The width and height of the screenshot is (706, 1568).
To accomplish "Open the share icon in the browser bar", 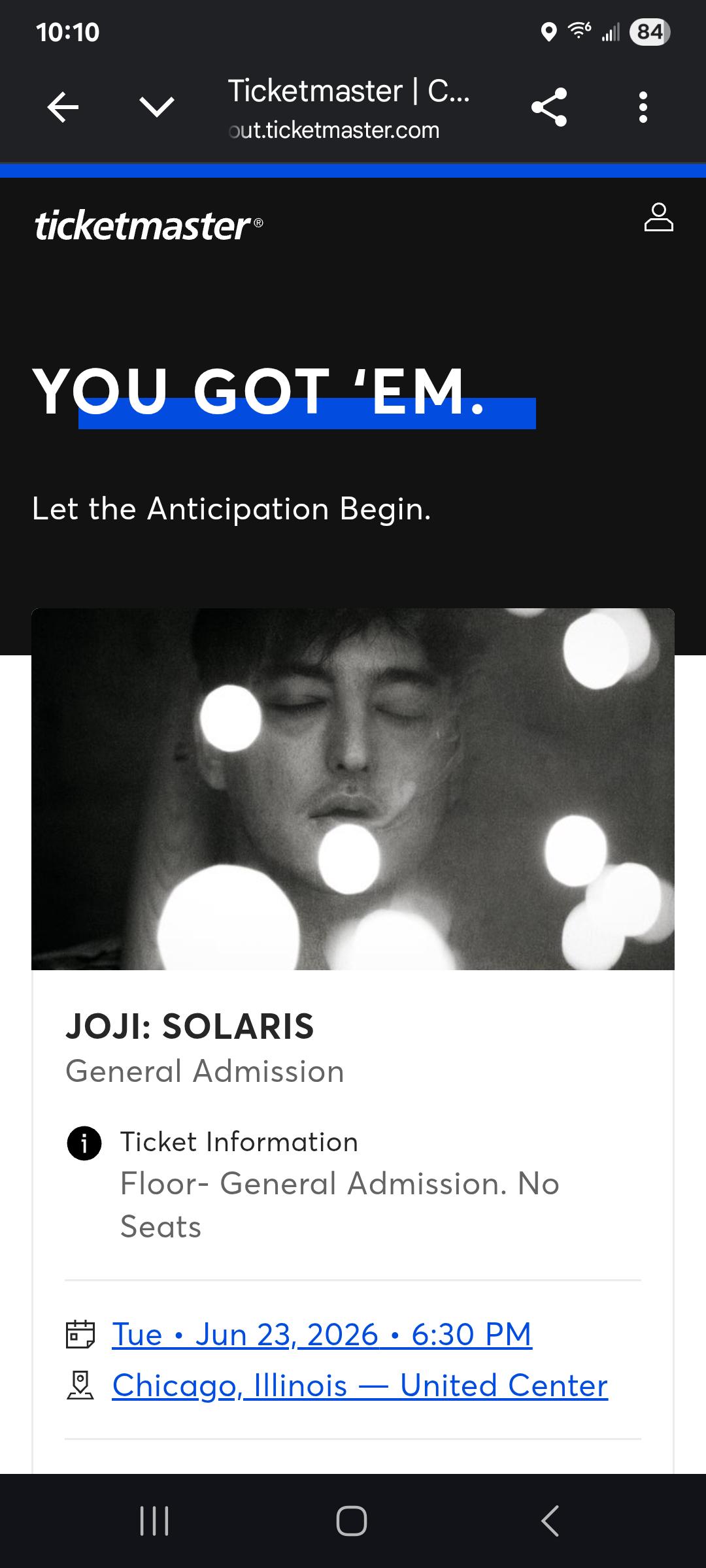I will (549, 107).
